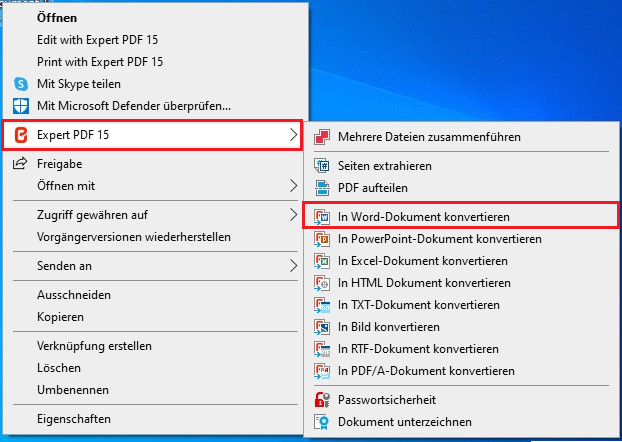The width and height of the screenshot is (622, 442).
Task: Choose Öffnen from the context menu
Action: 57,18
